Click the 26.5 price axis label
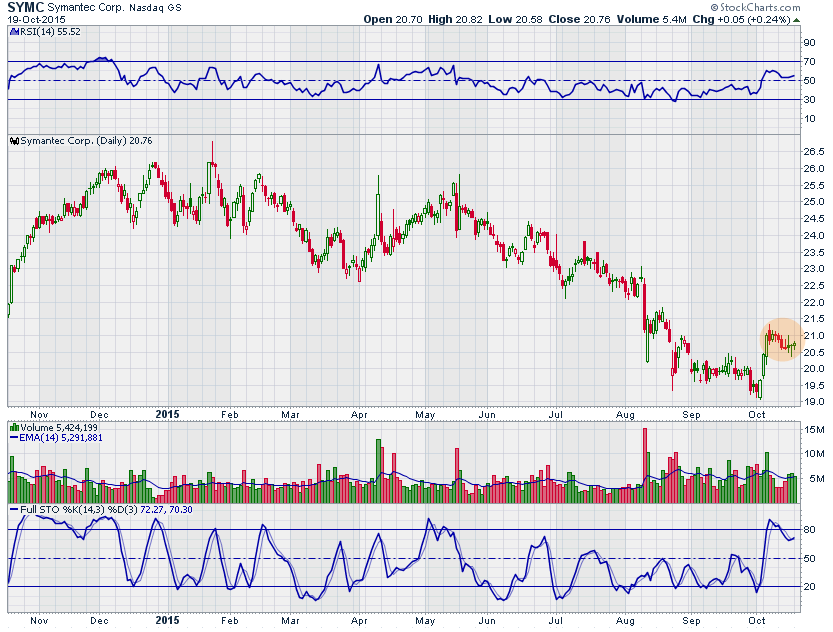This screenshot has height=632, width=833. click(x=813, y=151)
